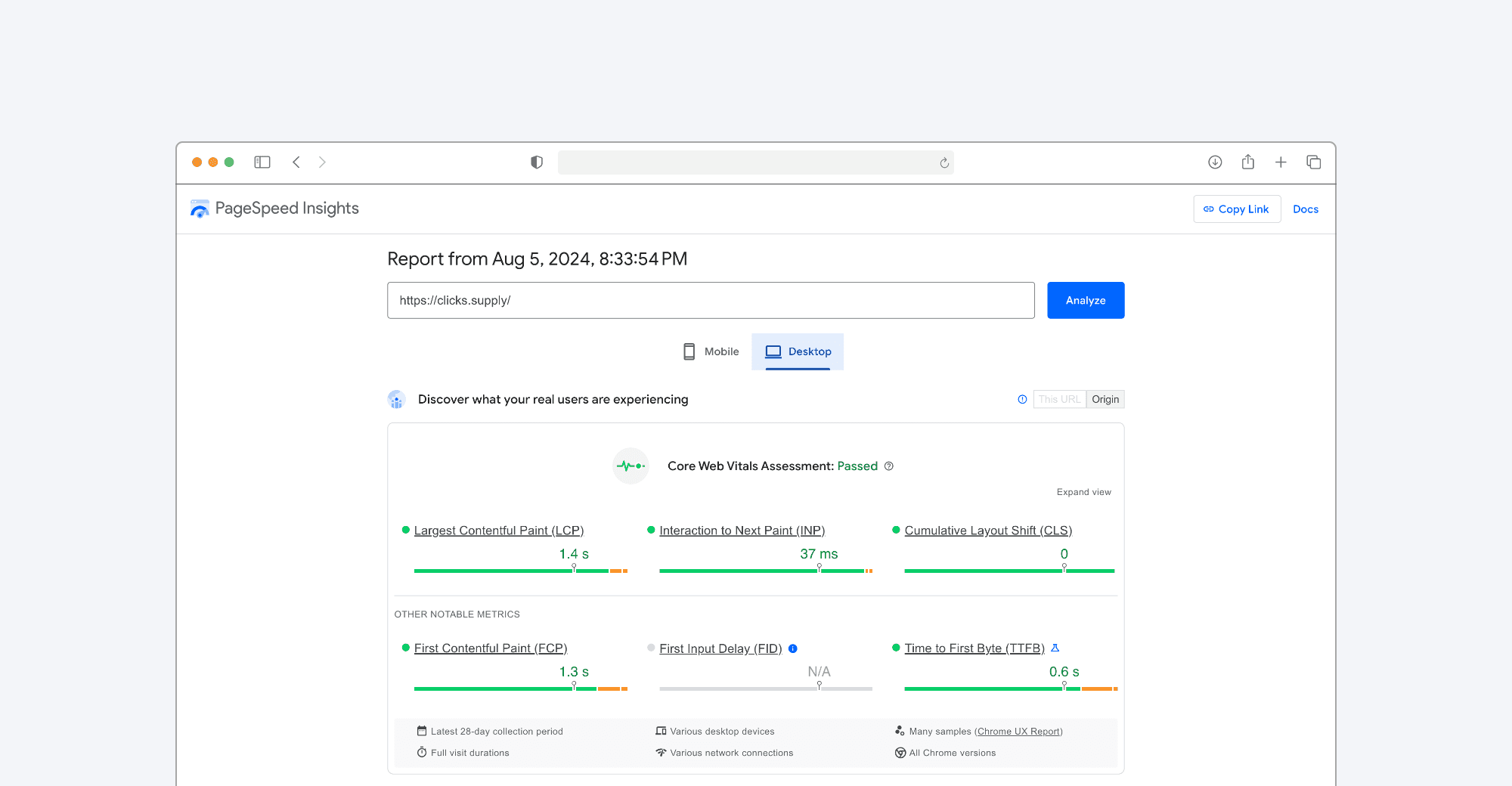Click the stopwatch icon by visit durations
1512x786 pixels.
pos(422,752)
